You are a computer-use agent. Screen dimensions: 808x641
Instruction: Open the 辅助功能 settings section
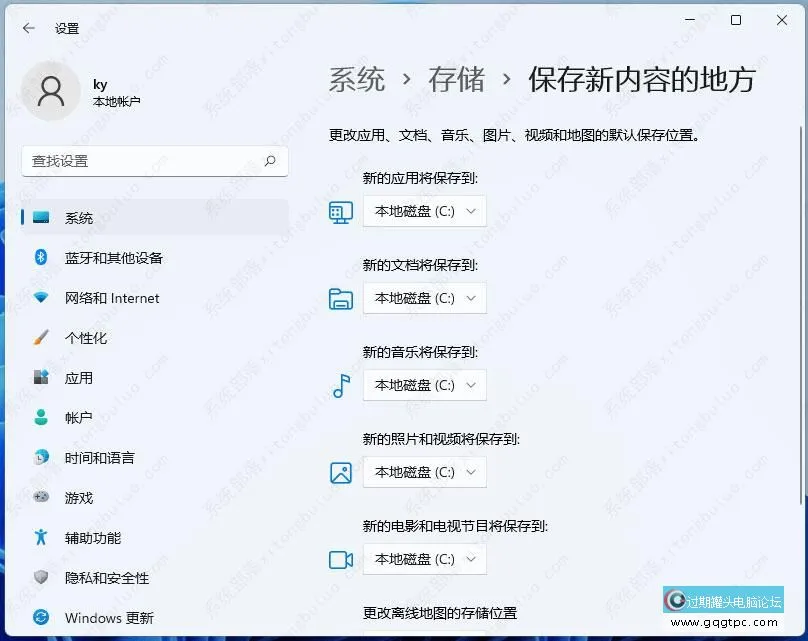(92, 538)
